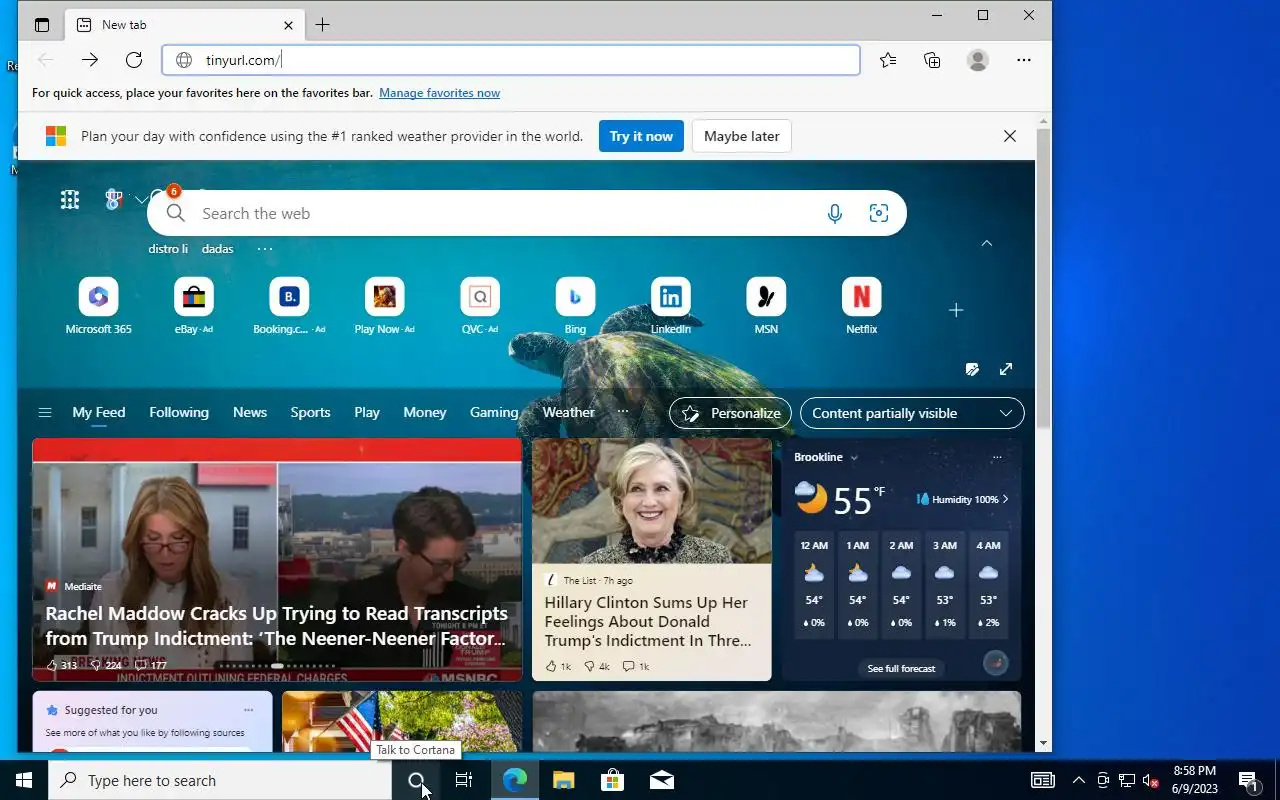Like the Hillary Clinton article
This screenshot has width=1280, height=800.
click(558, 666)
